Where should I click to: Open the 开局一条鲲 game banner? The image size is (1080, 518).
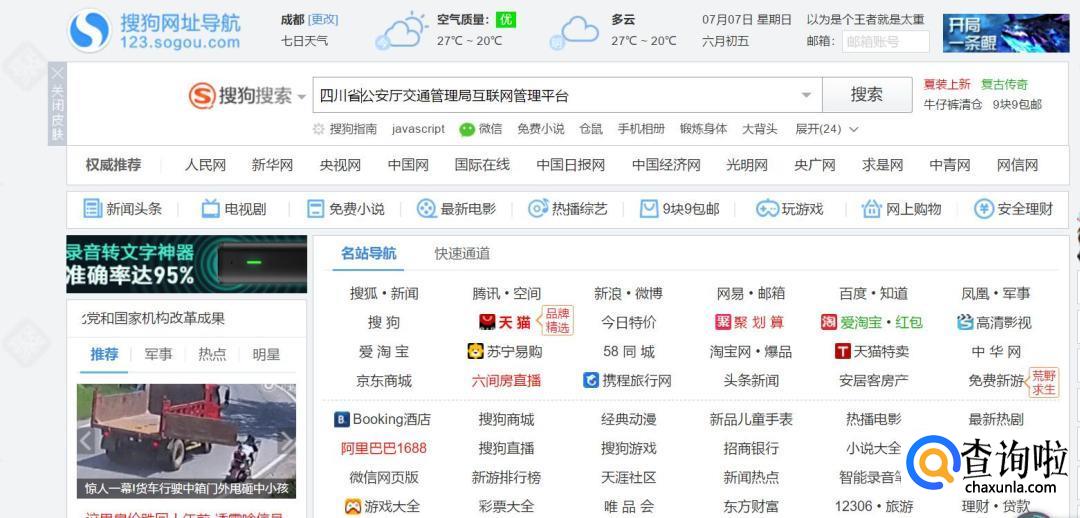pyautogui.click(x=1006, y=32)
